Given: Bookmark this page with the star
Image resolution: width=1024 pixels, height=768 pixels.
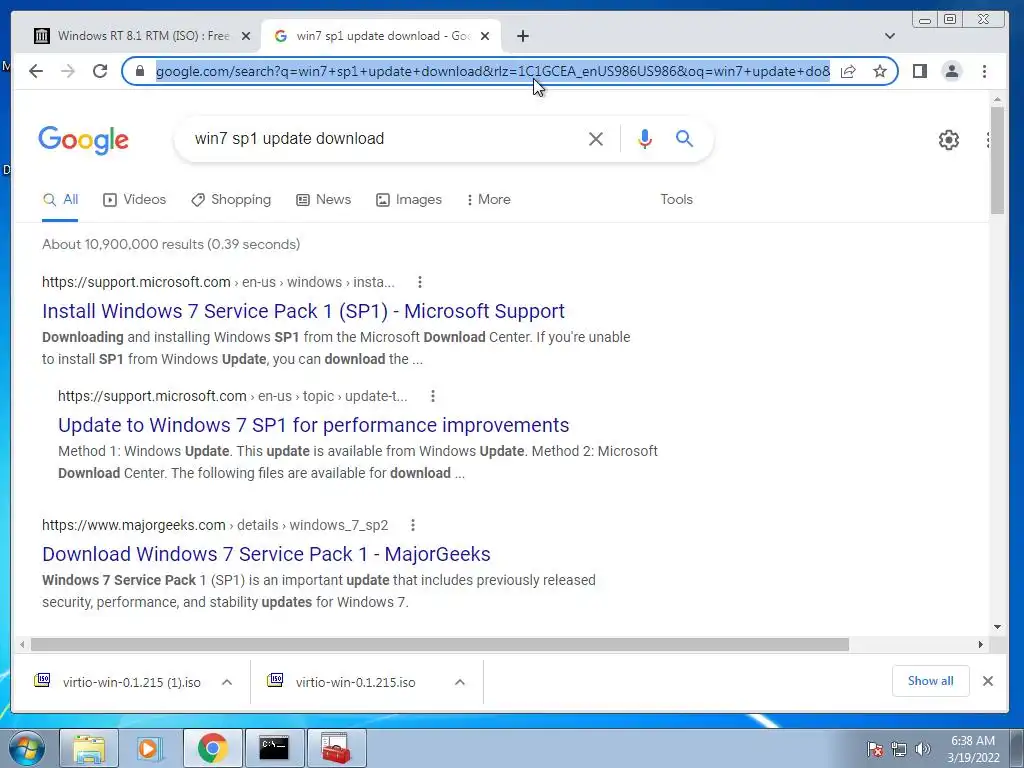Looking at the screenshot, I should 880,71.
